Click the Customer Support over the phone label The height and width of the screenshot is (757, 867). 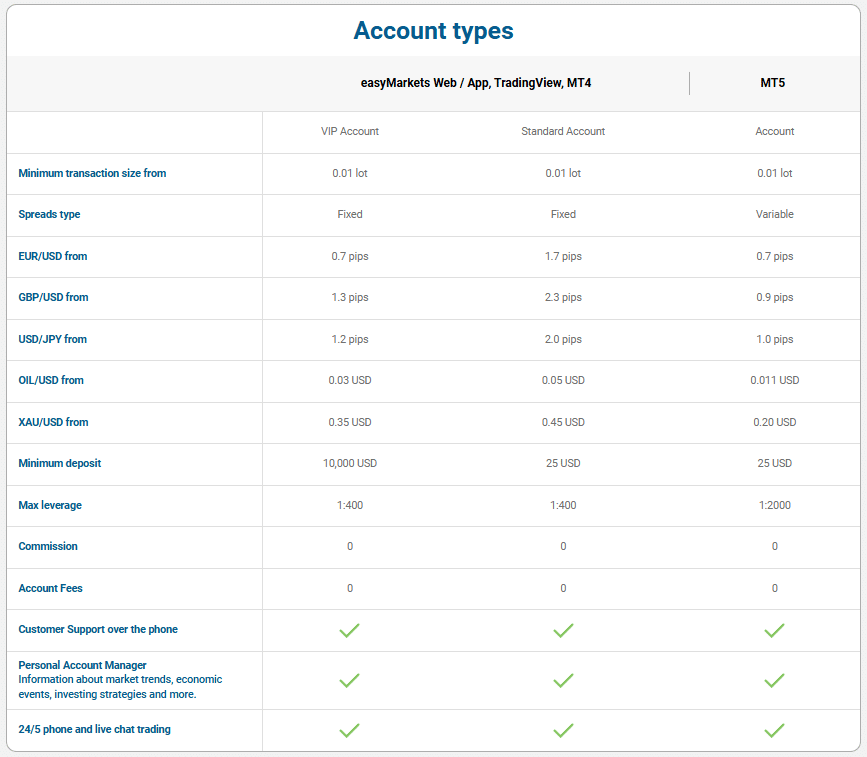98,629
